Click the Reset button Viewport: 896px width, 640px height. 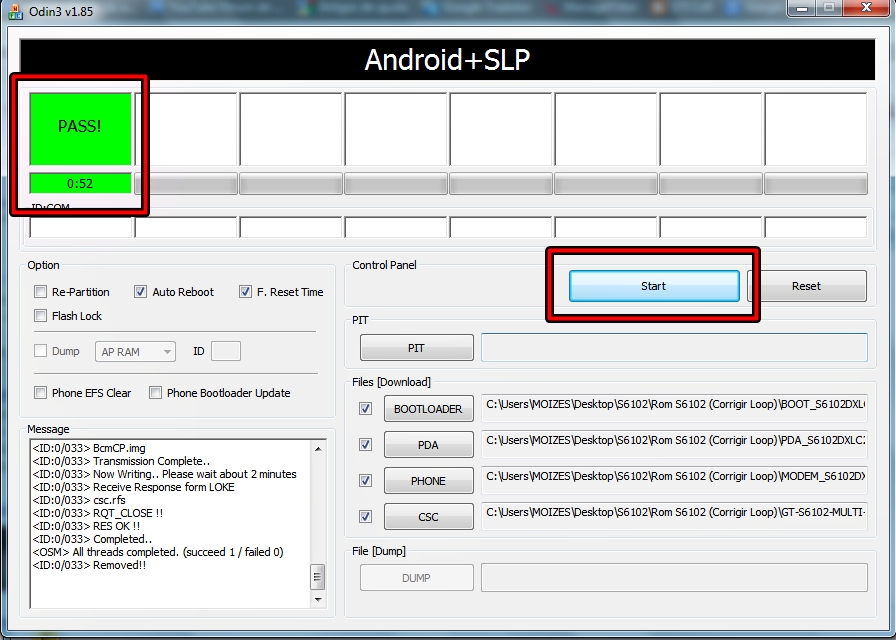(806, 286)
